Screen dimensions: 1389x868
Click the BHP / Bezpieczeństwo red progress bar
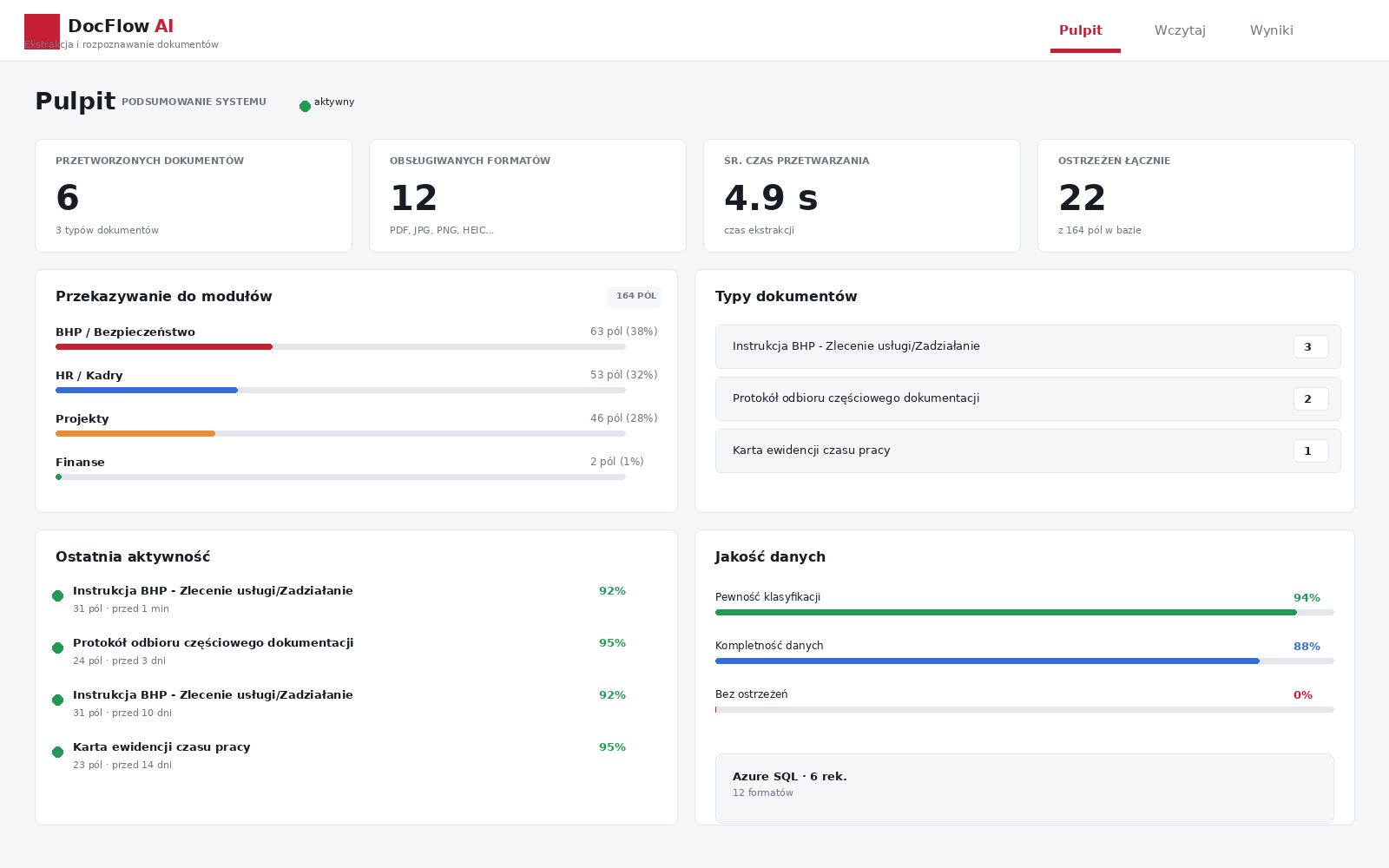164,346
